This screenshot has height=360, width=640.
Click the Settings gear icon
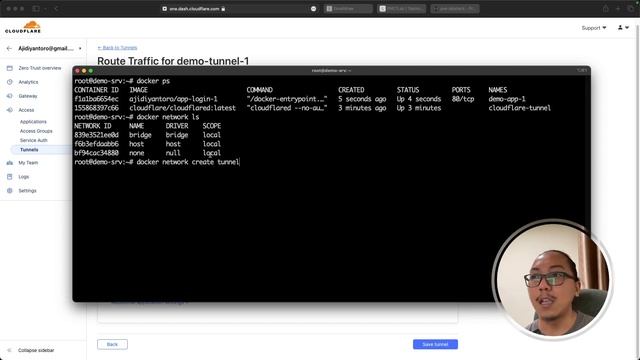10,191
